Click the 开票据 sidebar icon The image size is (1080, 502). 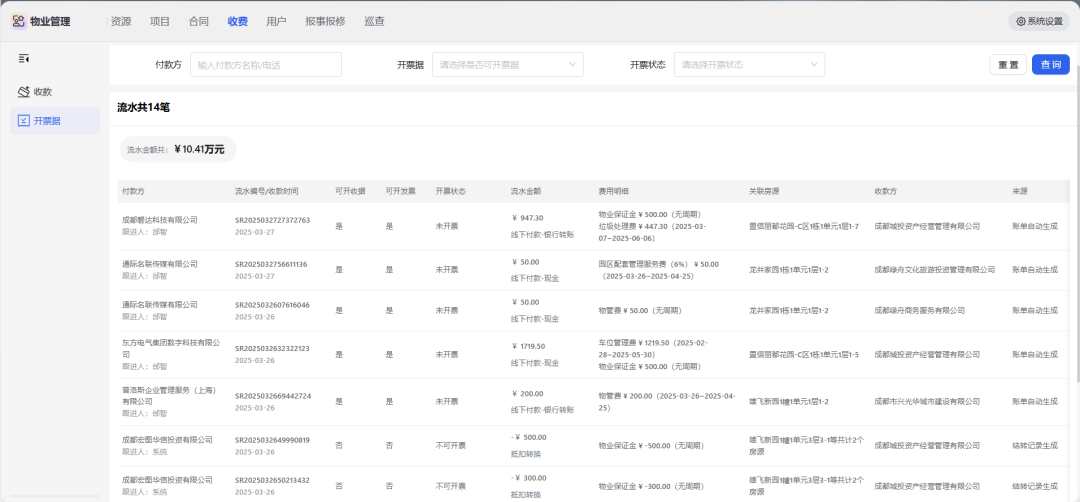[24, 121]
